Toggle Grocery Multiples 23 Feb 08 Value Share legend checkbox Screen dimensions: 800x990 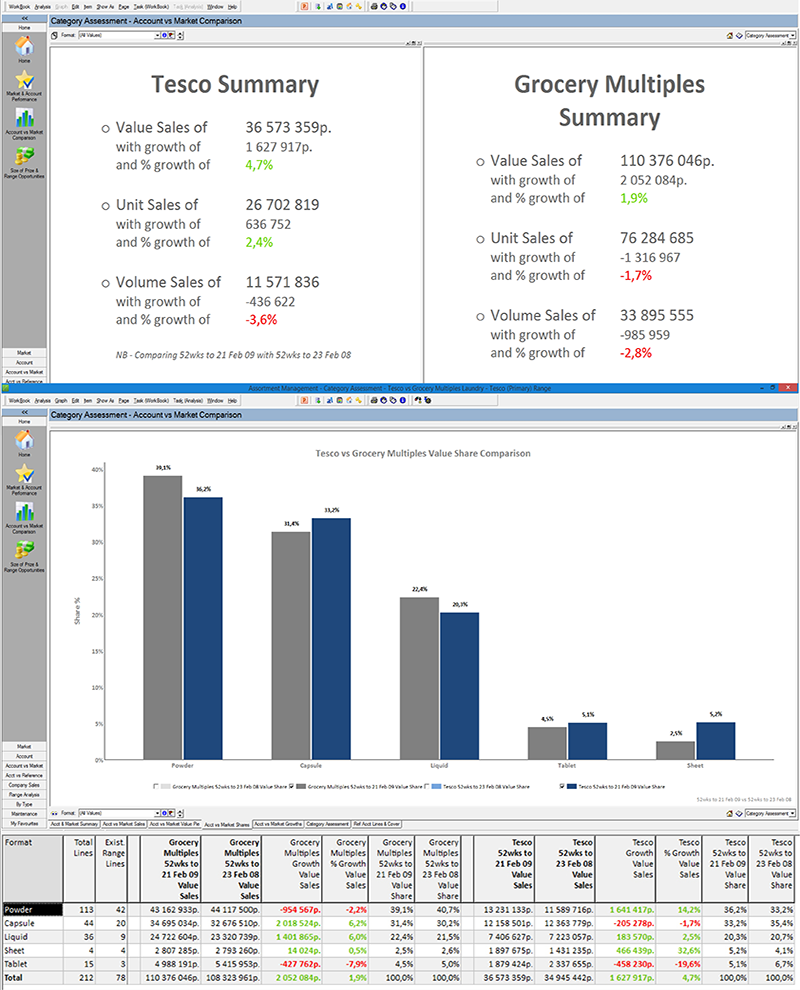[x=156, y=787]
